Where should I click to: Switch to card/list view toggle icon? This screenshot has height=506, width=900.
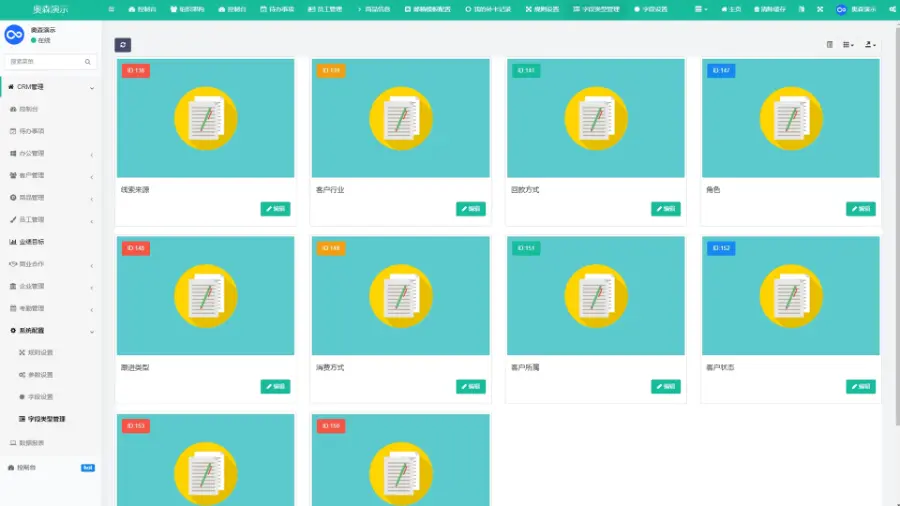830,45
